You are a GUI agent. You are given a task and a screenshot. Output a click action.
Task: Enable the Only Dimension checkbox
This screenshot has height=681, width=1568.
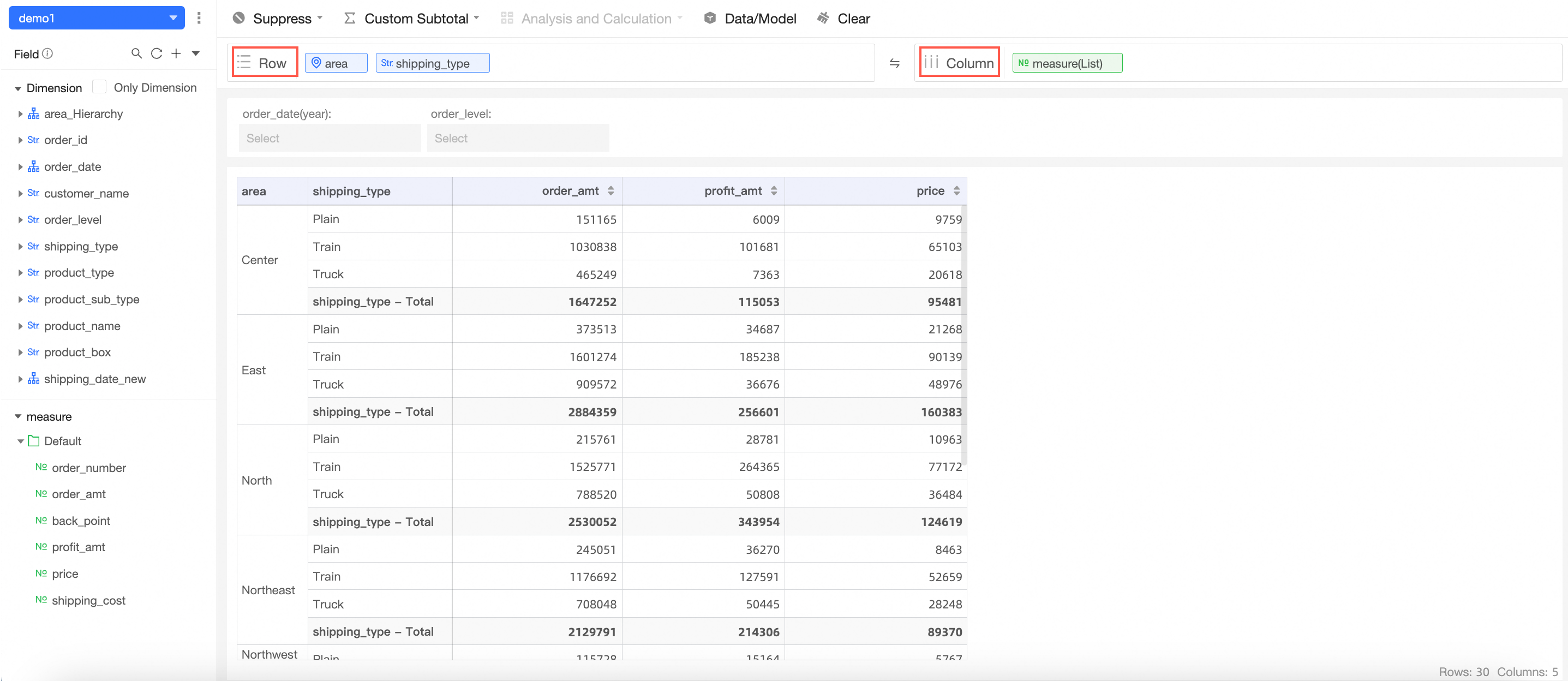[x=99, y=87]
